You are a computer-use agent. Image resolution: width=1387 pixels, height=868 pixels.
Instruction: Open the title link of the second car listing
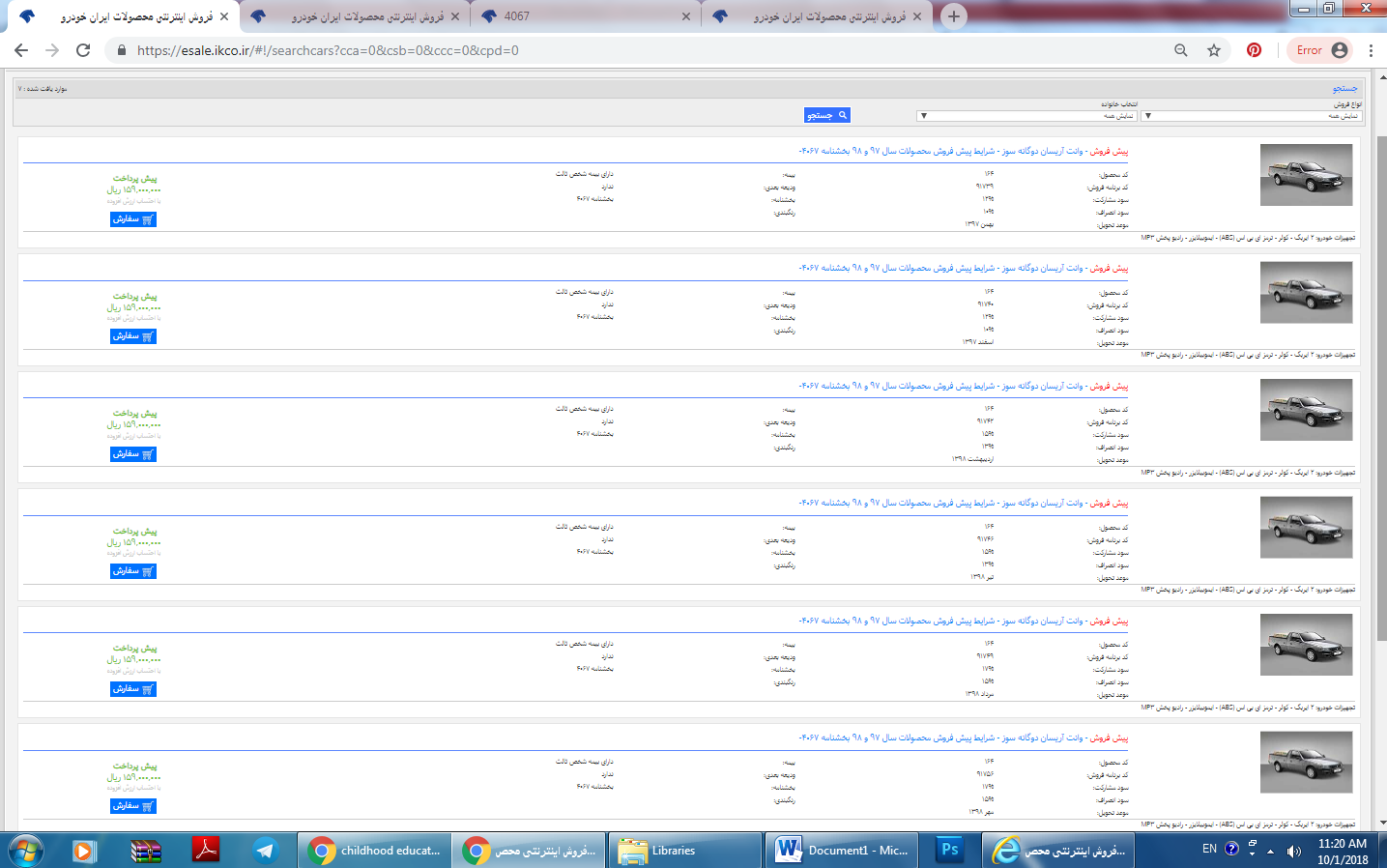pyautogui.click(x=963, y=268)
